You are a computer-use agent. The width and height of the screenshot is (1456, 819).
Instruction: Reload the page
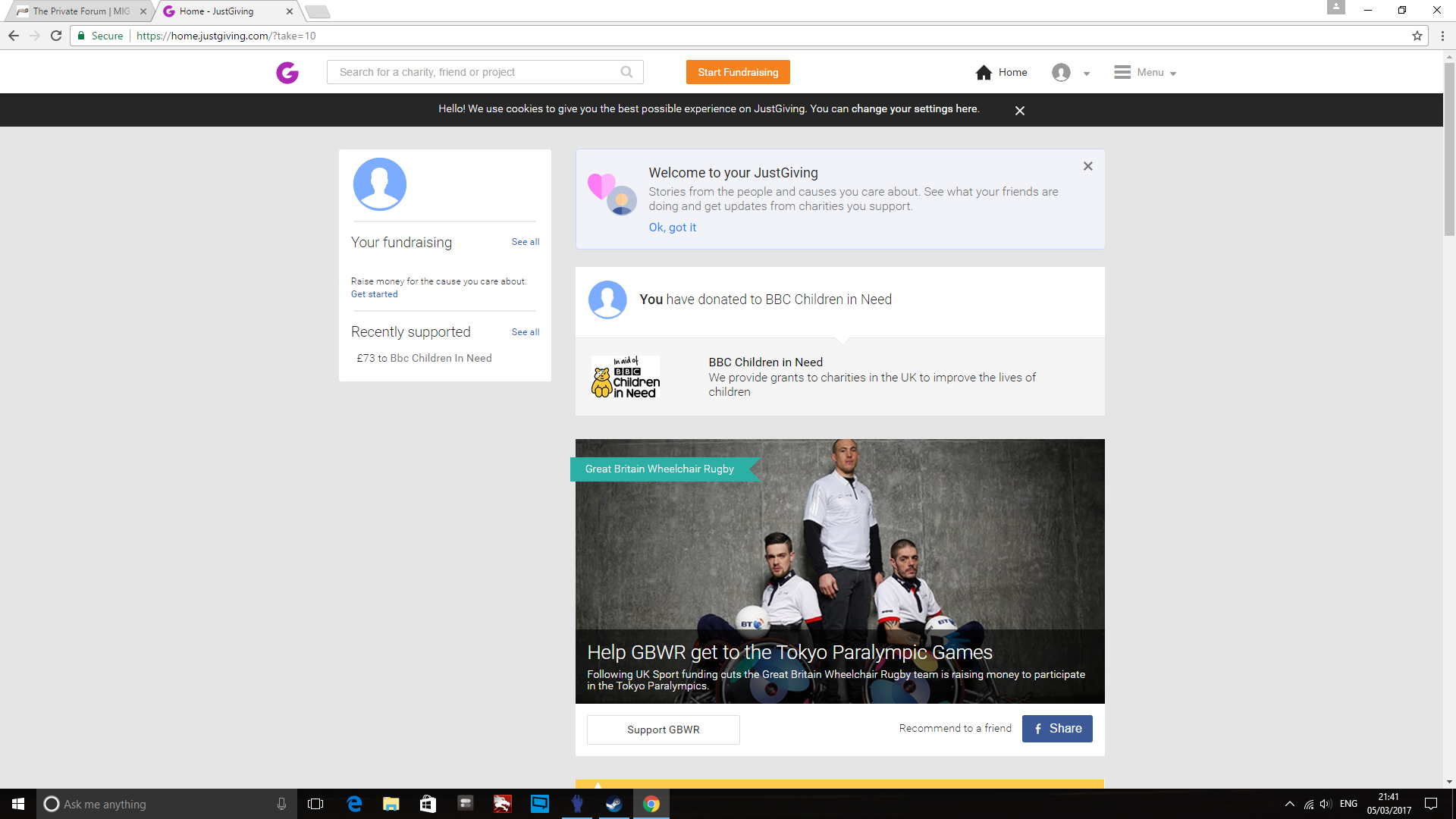point(56,36)
